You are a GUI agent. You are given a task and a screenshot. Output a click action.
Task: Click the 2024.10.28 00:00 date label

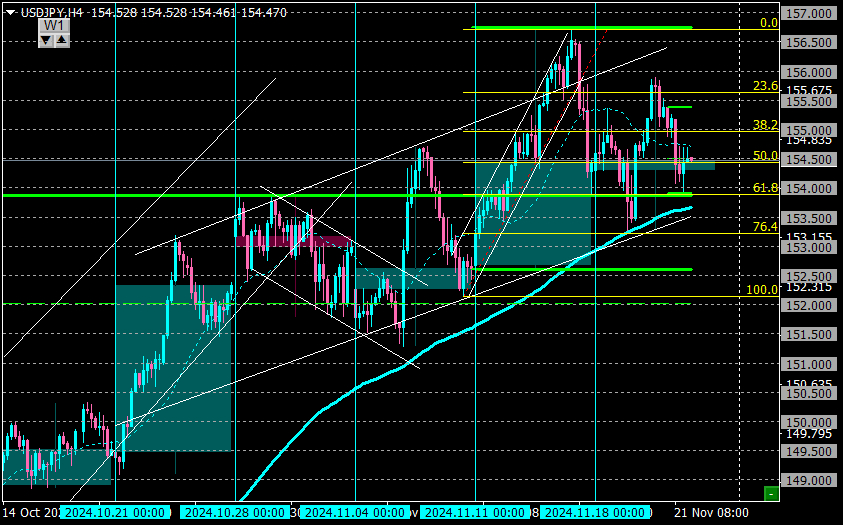(235, 513)
